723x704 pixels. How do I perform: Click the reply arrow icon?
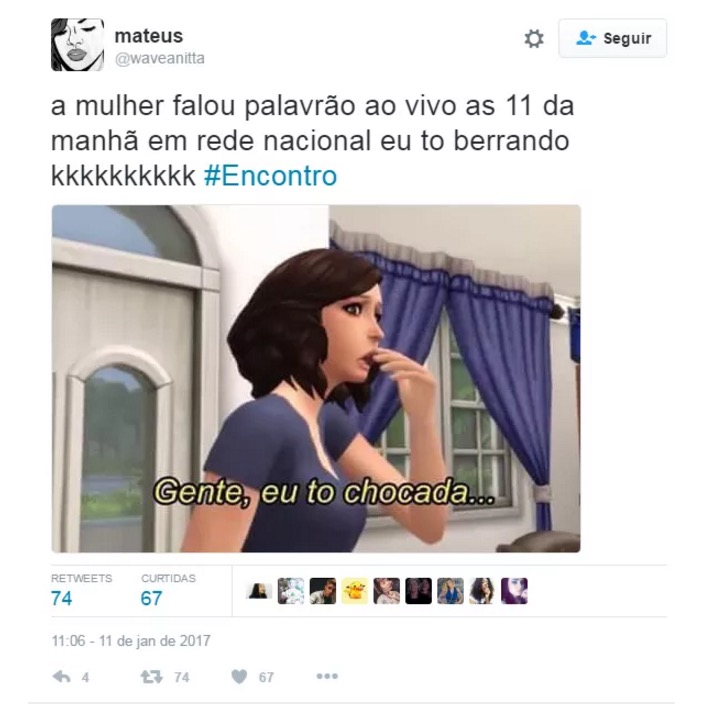62,677
